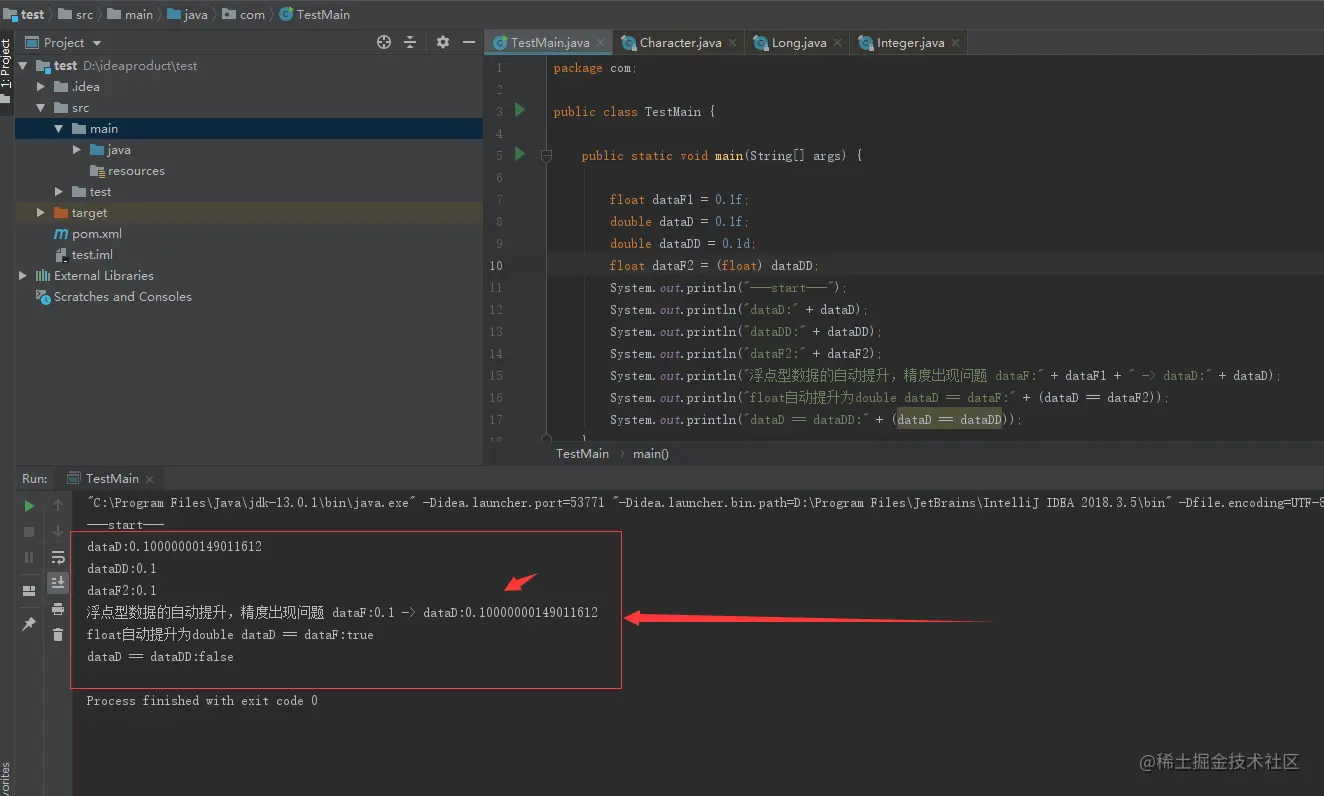This screenshot has height=796, width=1324.
Task: Clear console with trash icon
Action: [x=58, y=633]
